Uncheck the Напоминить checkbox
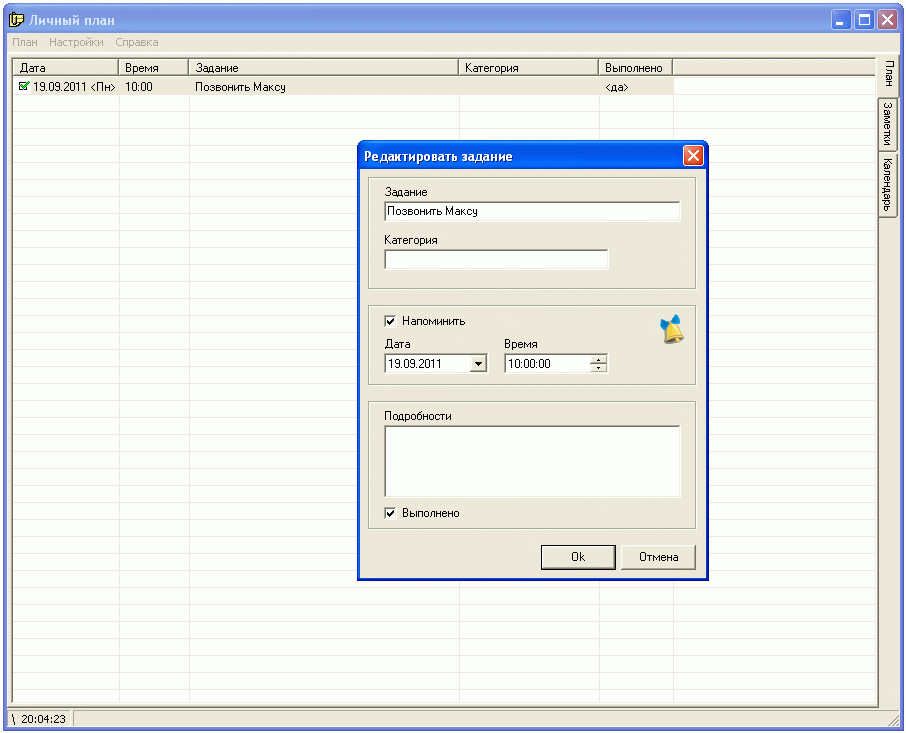The width and height of the screenshot is (906, 733). 390,321
